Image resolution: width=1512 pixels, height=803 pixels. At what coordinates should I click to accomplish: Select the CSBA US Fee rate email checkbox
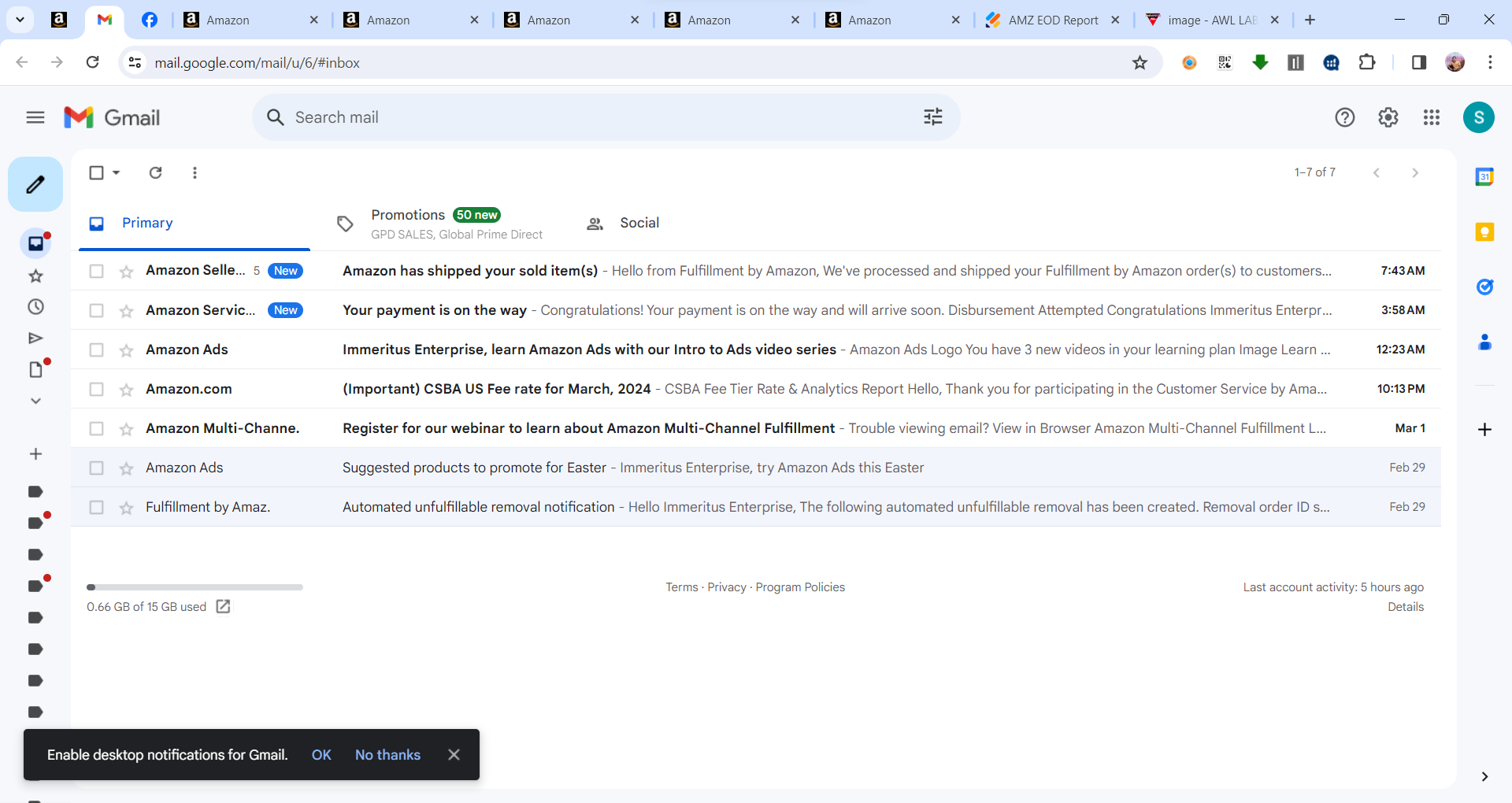(96, 389)
